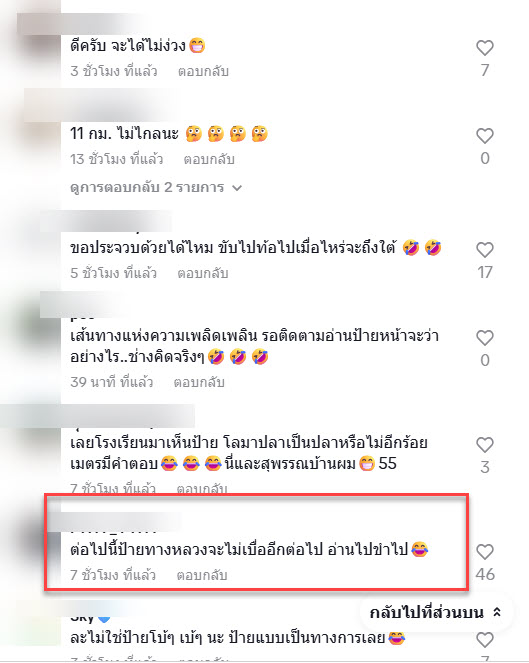Click the blurred username above 'เลยโรงเรียนมาเห็นป้าย'
This screenshot has height=663, width=529.
tap(97, 416)
